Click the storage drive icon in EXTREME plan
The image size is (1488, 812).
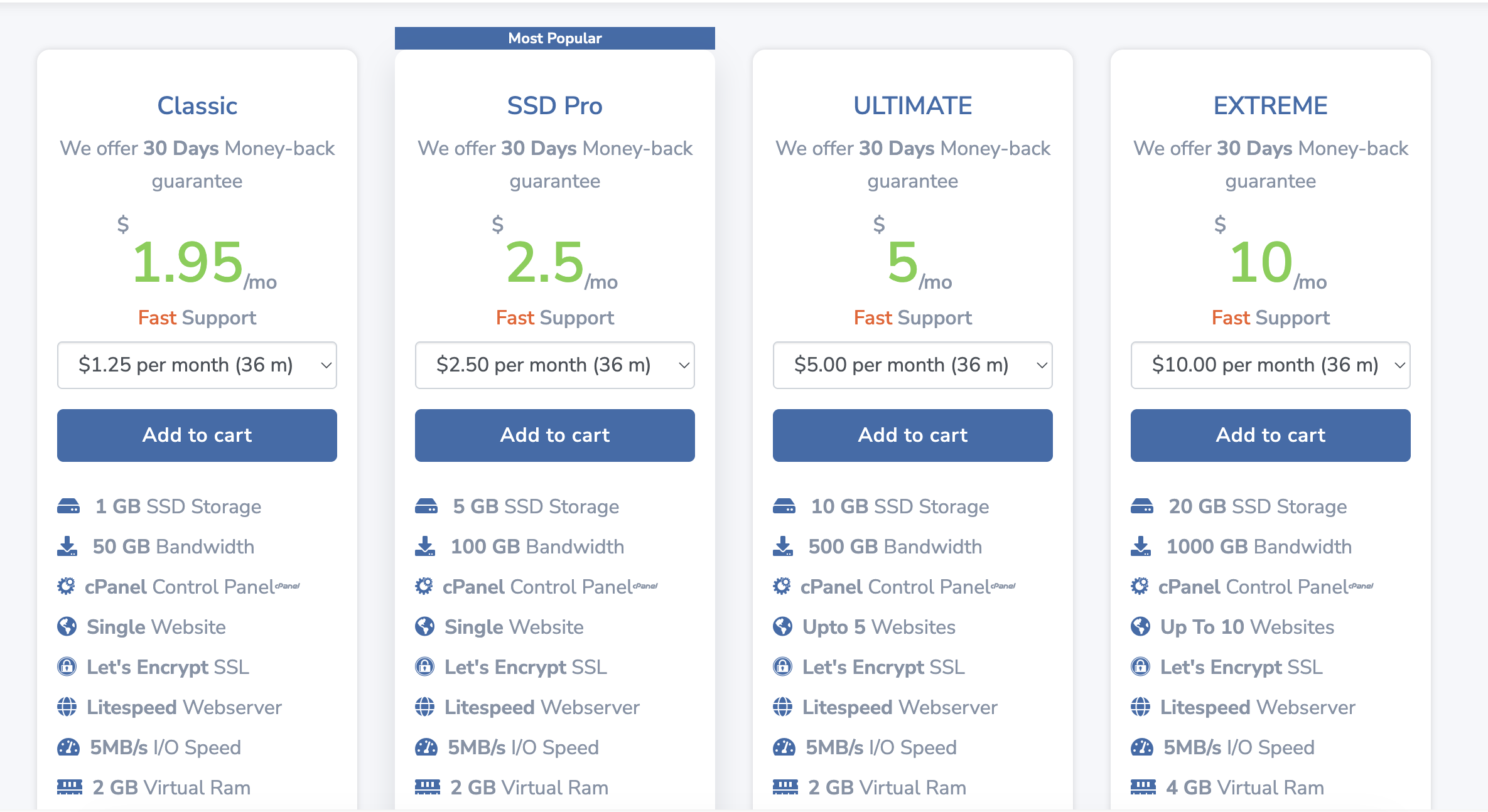[x=1142, y=506]
